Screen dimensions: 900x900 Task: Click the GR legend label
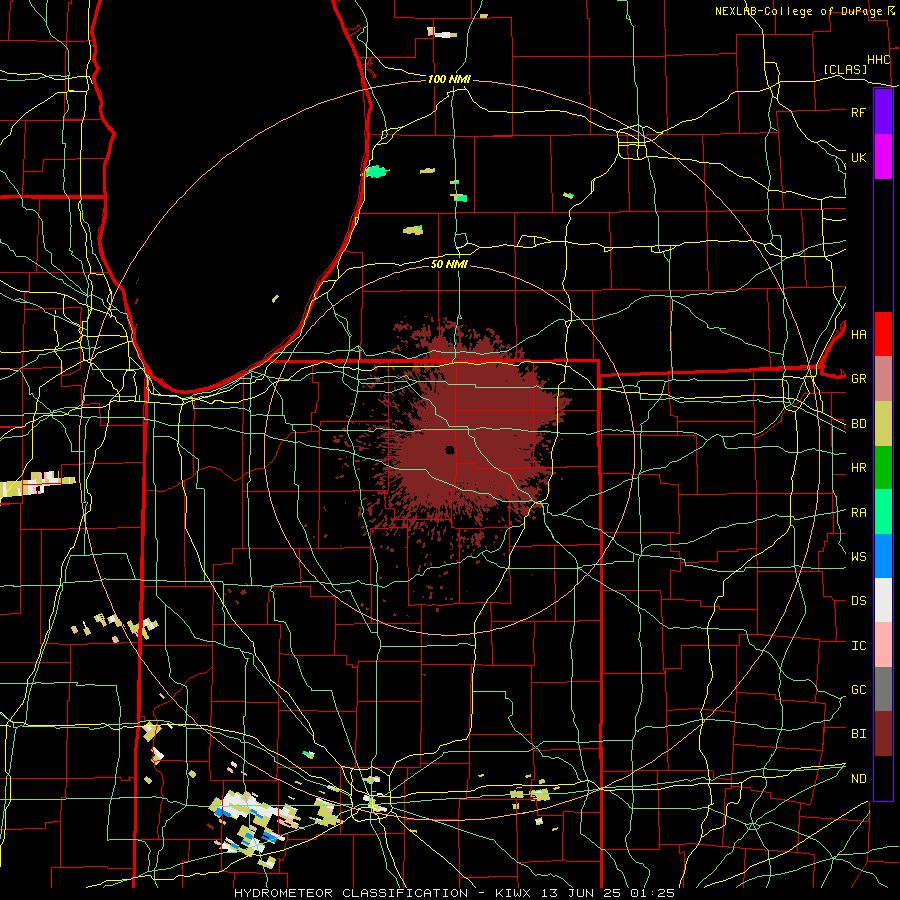[858, 379]
